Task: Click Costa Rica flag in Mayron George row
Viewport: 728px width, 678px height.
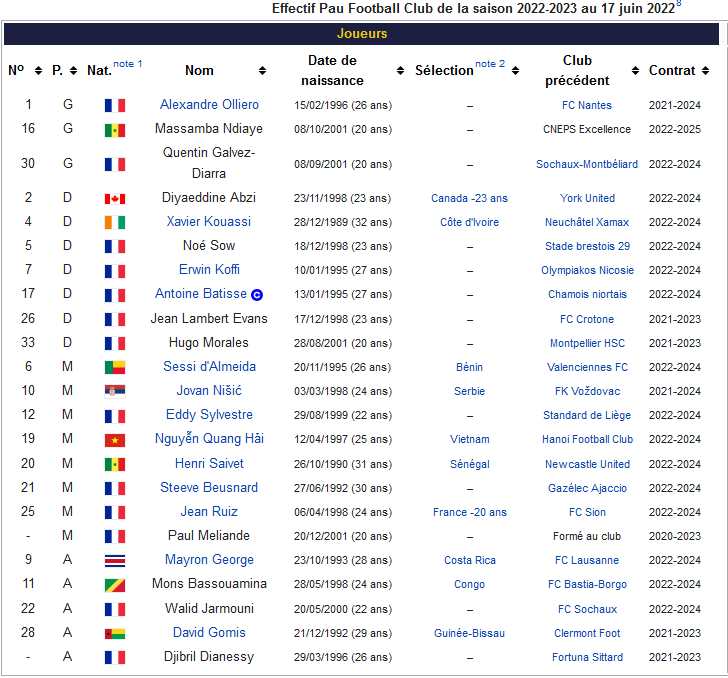Action: click(x=115, y=561)
